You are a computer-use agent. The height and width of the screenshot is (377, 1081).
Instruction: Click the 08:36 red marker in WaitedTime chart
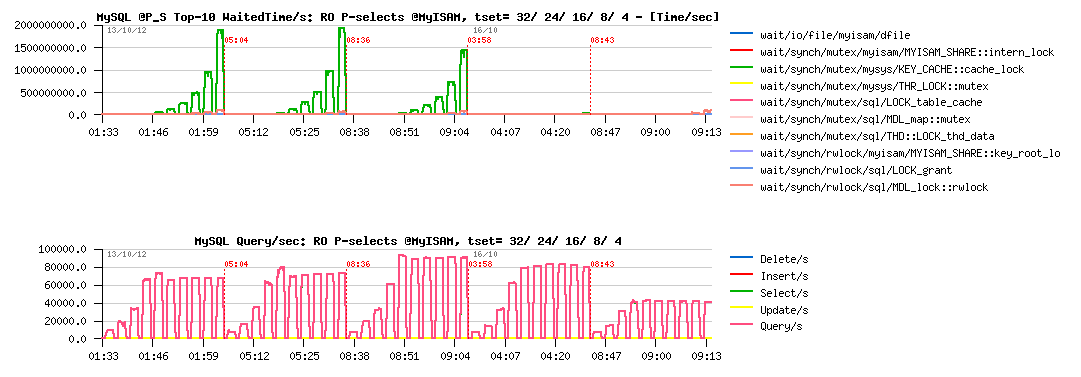358,41
